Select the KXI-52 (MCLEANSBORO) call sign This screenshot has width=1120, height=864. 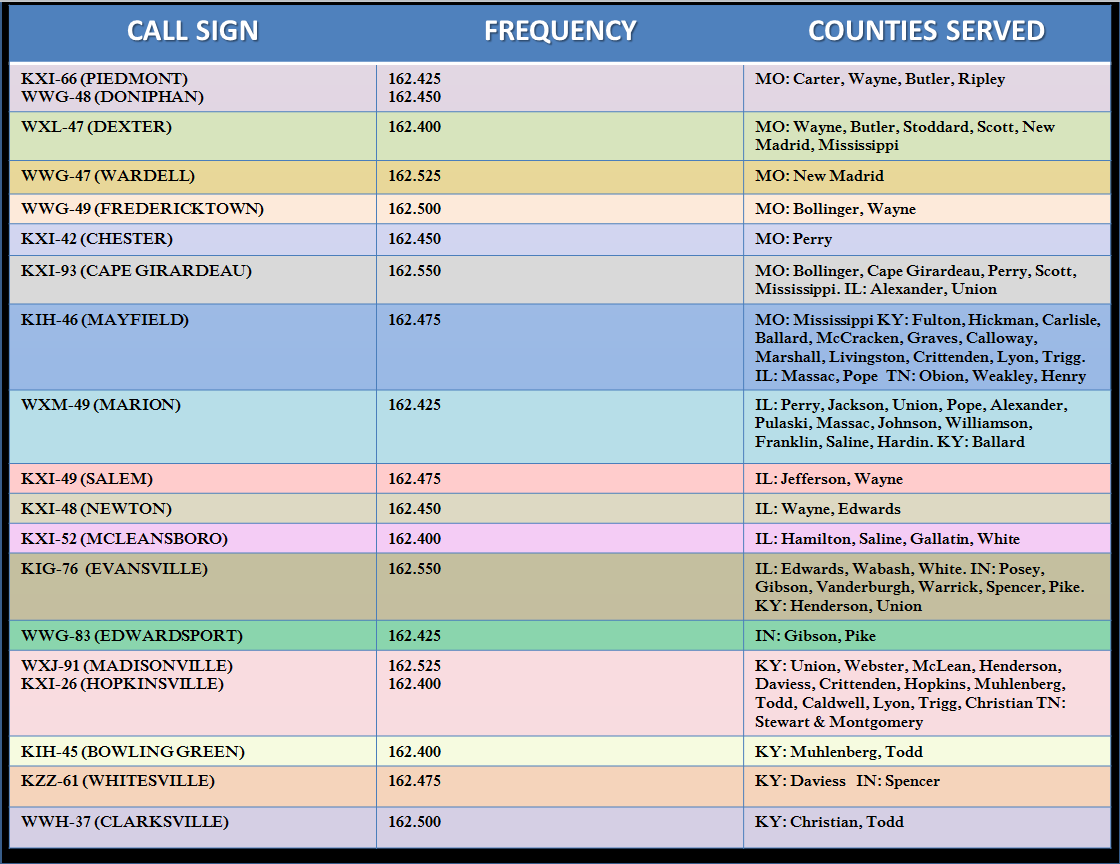[124, 539]
